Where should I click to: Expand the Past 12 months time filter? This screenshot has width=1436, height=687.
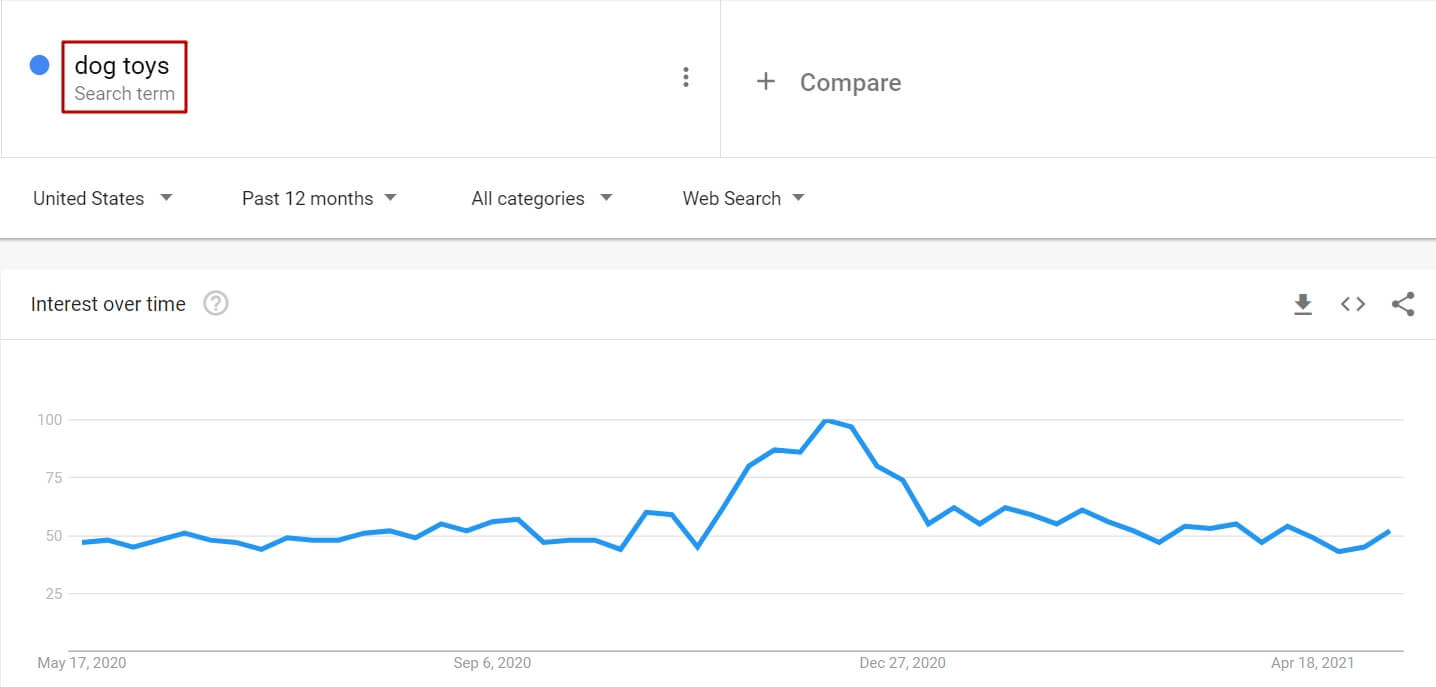point(319,198)
